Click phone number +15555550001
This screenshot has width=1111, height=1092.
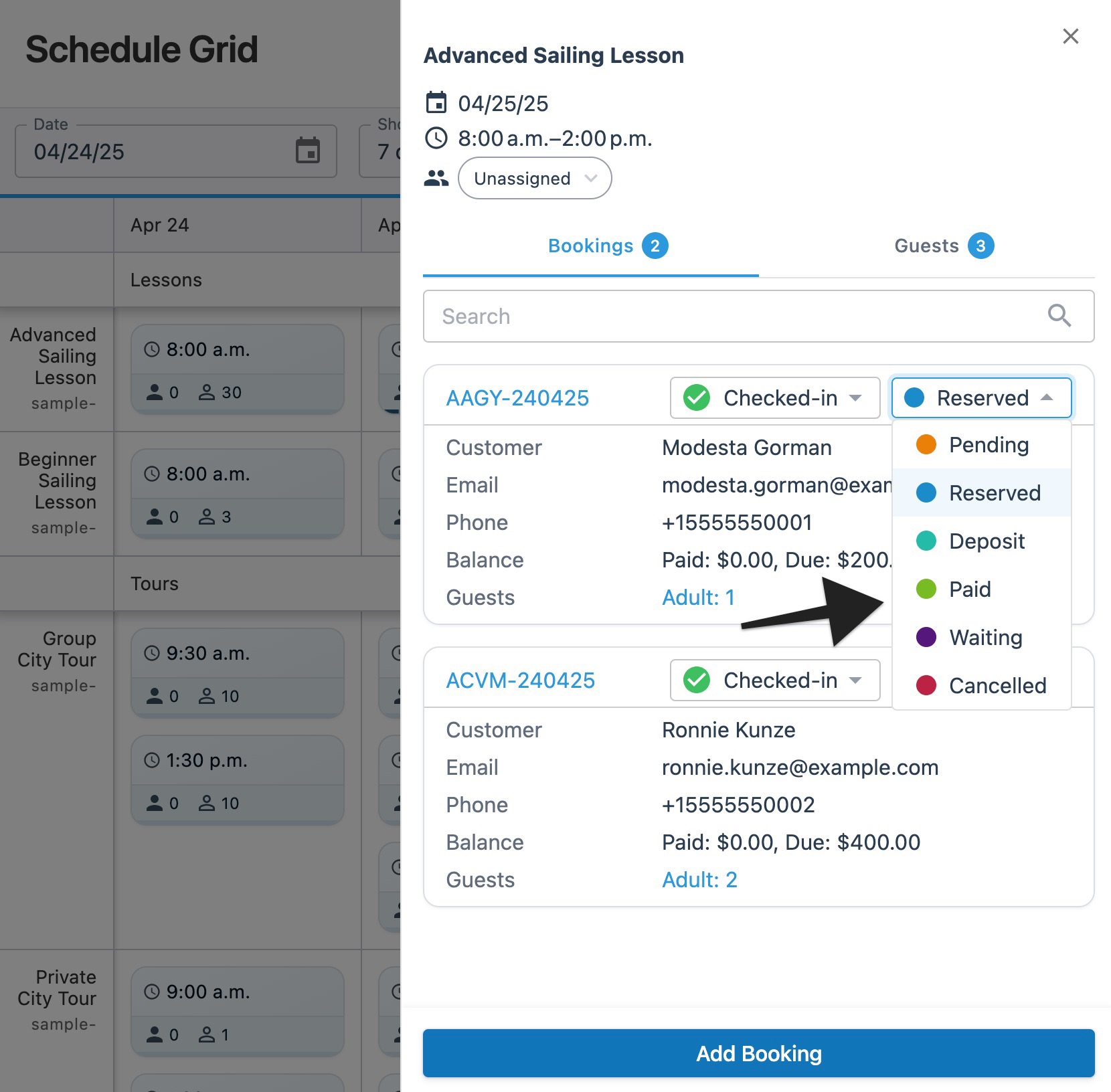click(x=737, y=523)
